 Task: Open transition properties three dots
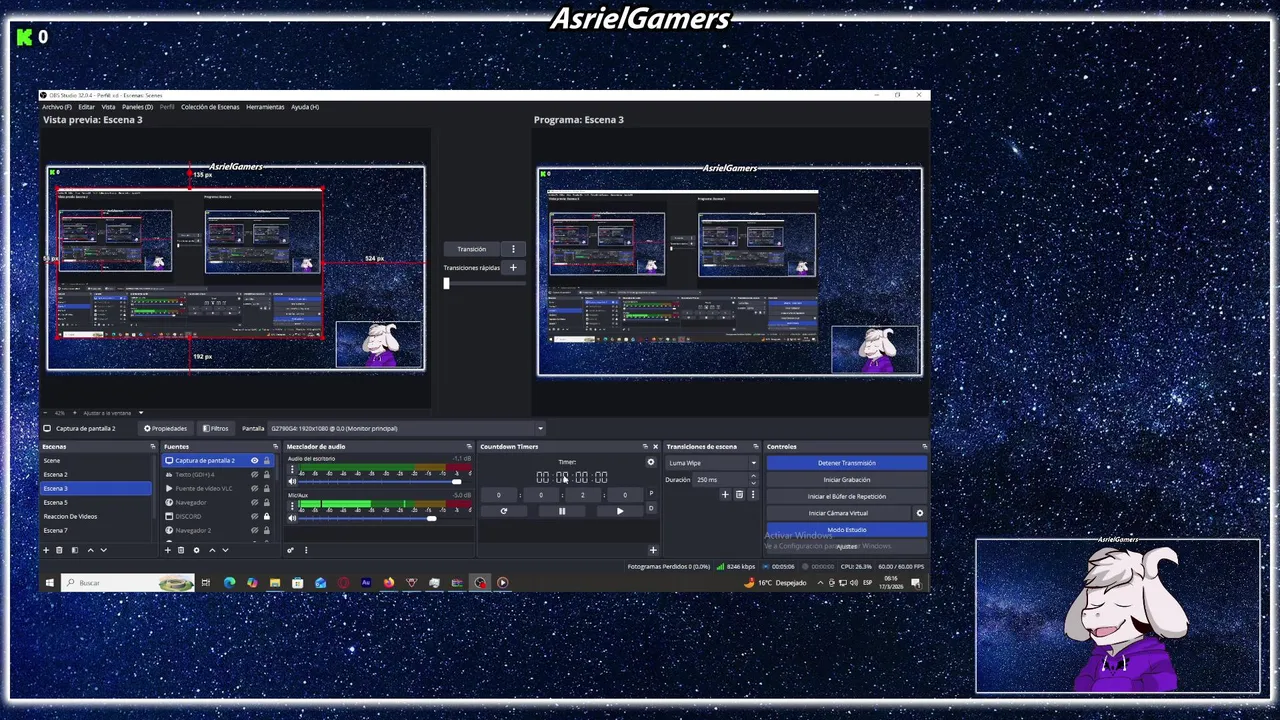(753, 494)
